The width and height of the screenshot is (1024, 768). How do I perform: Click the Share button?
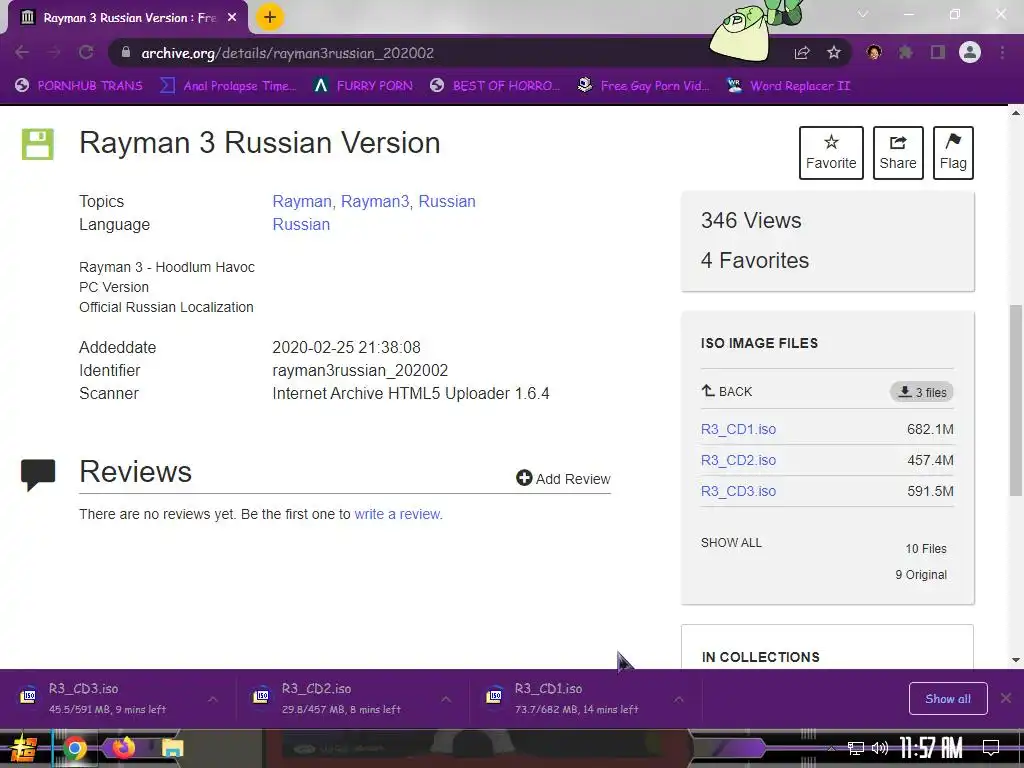(898, 153)
